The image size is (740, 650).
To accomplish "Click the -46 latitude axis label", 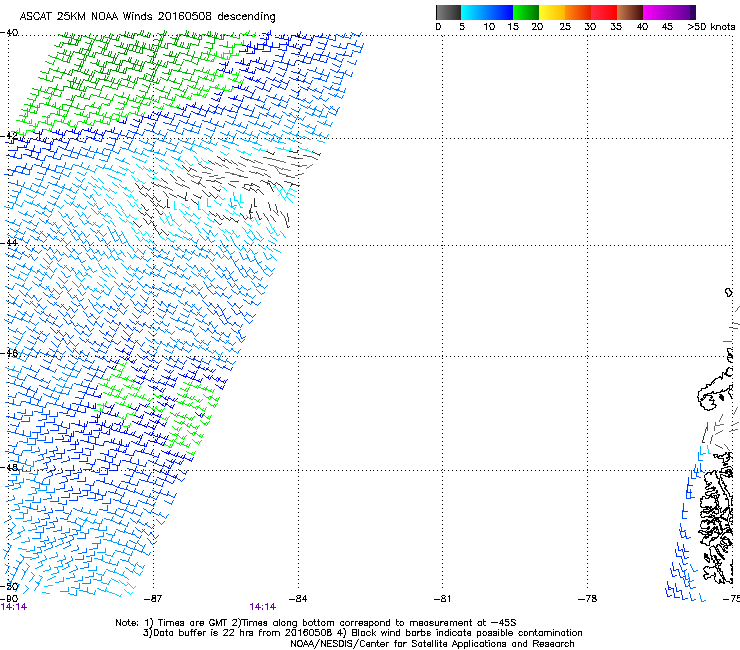I will click(9, 353).
